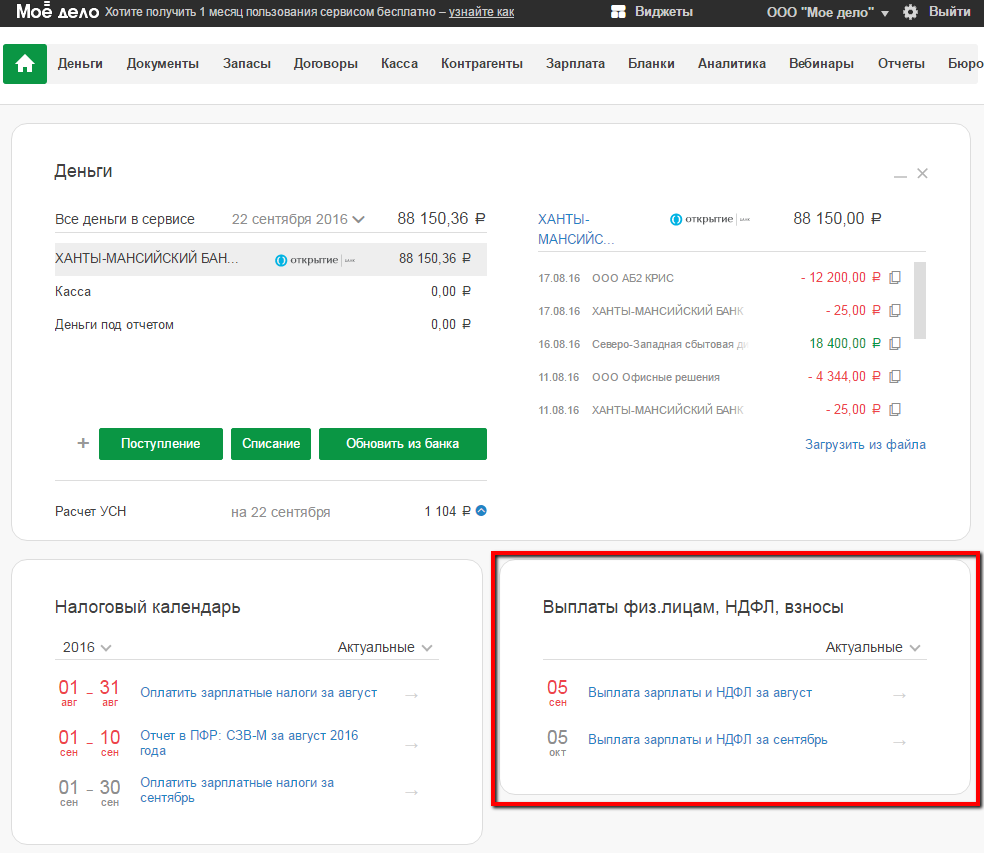Follow the Загрузить из файла link
Image resolution: width=984 pixels, height=853 pixels.
[x=865, y=444]
